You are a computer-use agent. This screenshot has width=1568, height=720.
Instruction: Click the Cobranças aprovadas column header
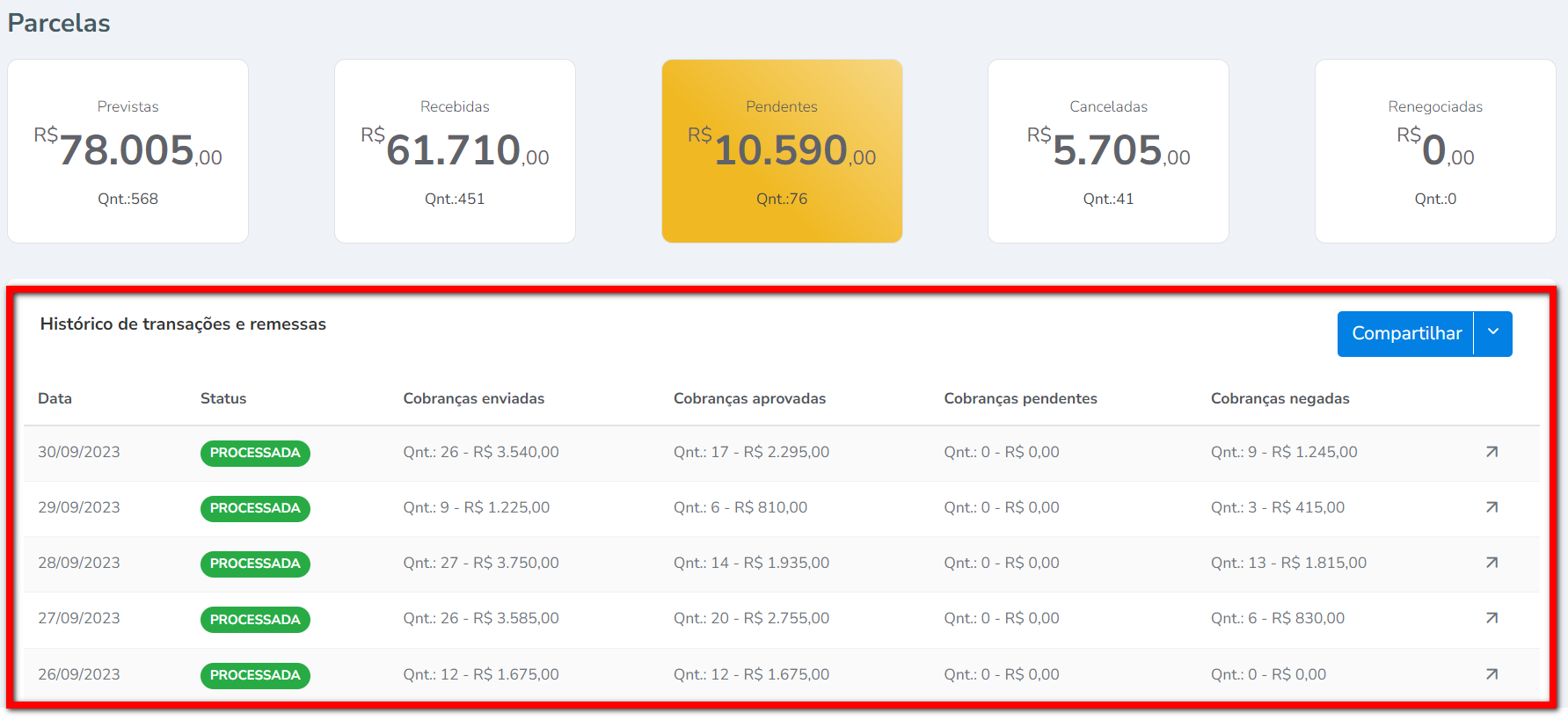tap(749, 398)
